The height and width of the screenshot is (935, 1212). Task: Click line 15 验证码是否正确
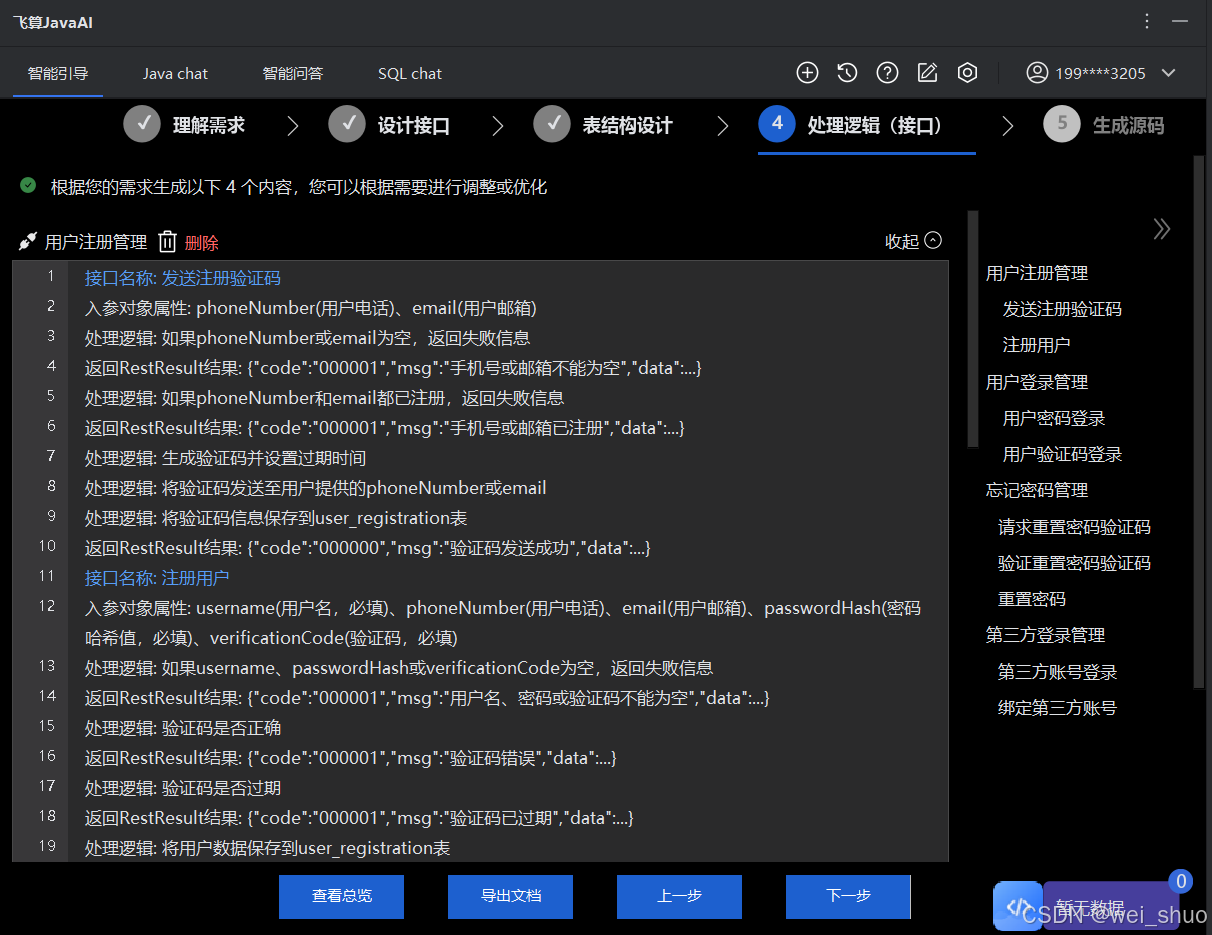183,728
